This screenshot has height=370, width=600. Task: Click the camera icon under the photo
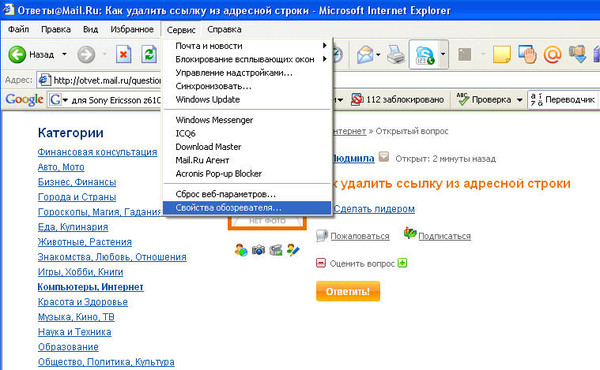click(258, 250)
